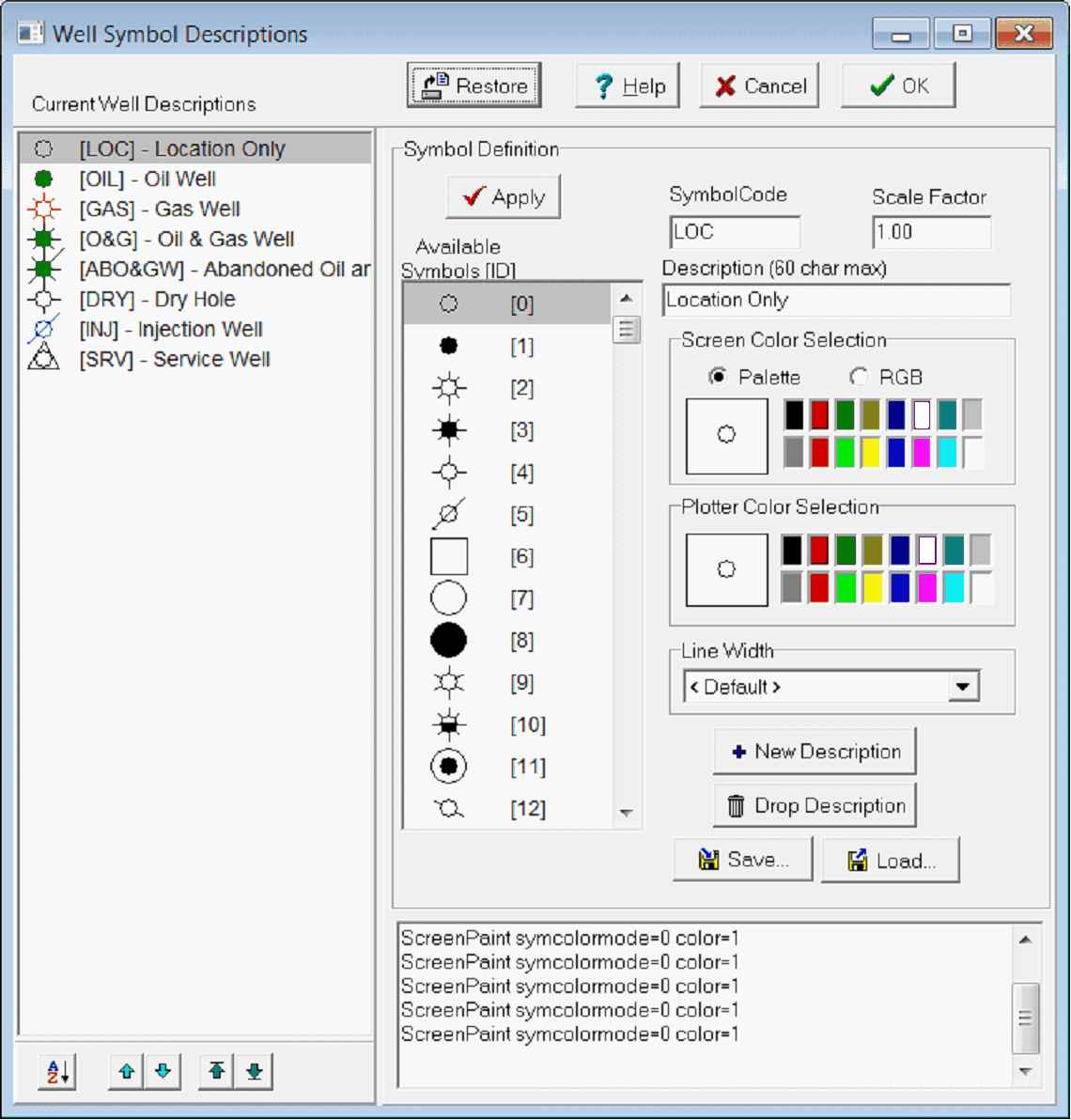Choose symbol ID [3] filled star symbol
Image resolution: width=1071 pixels, height=1120 pixels.
pos(507,430)
